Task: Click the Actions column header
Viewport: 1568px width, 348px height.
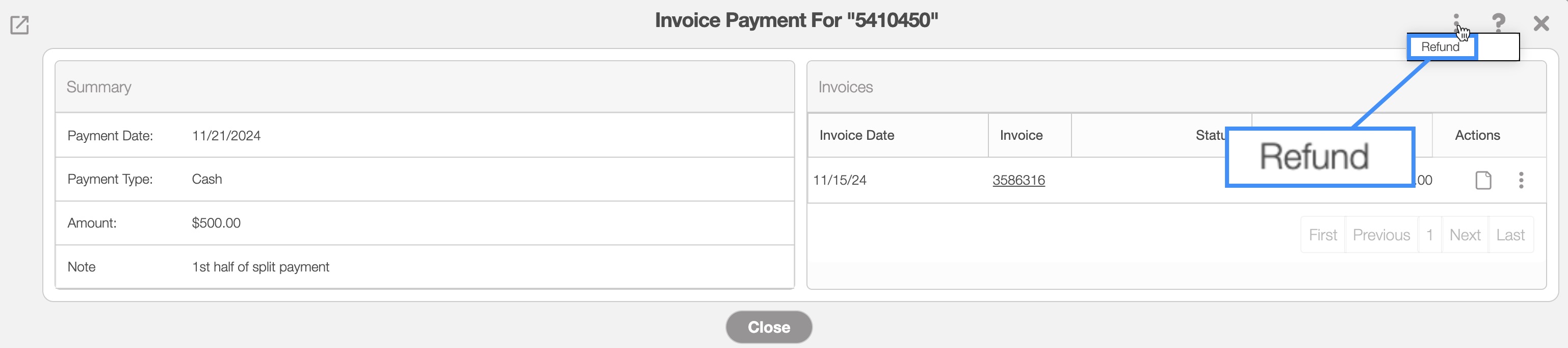Action: pos(1477,135)
